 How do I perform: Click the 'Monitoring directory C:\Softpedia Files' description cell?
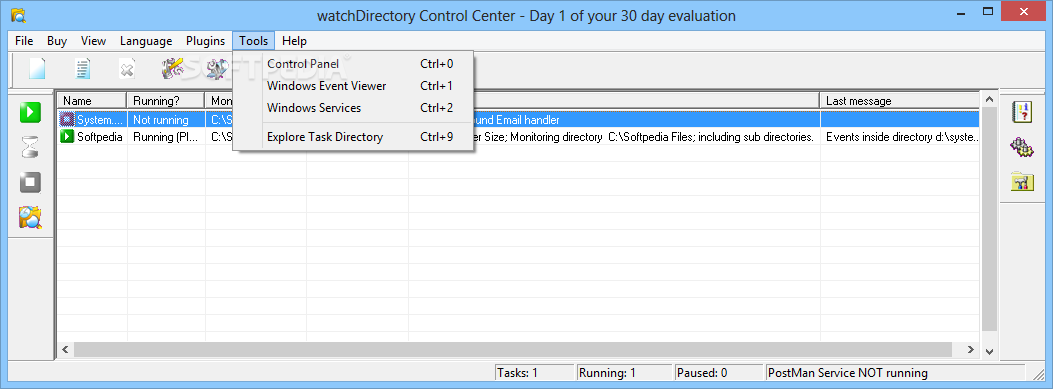[647, 137]
